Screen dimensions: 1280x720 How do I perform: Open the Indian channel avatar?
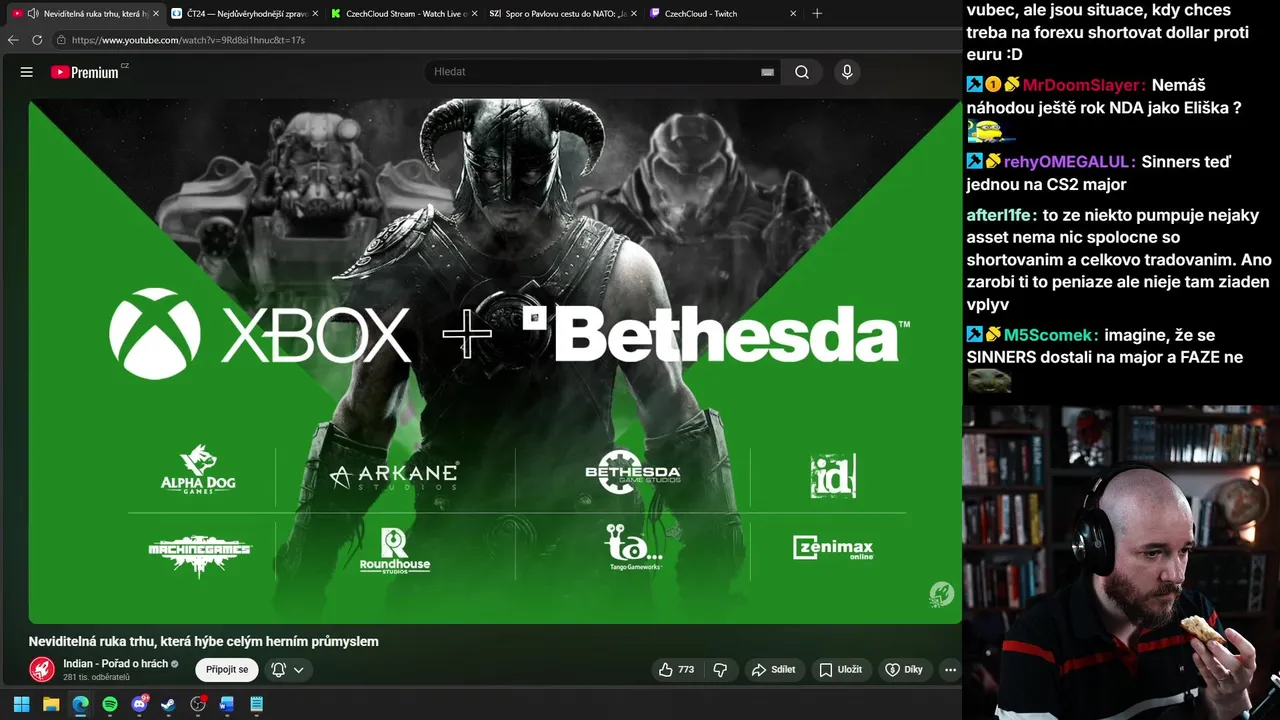(x=42, y=670)
